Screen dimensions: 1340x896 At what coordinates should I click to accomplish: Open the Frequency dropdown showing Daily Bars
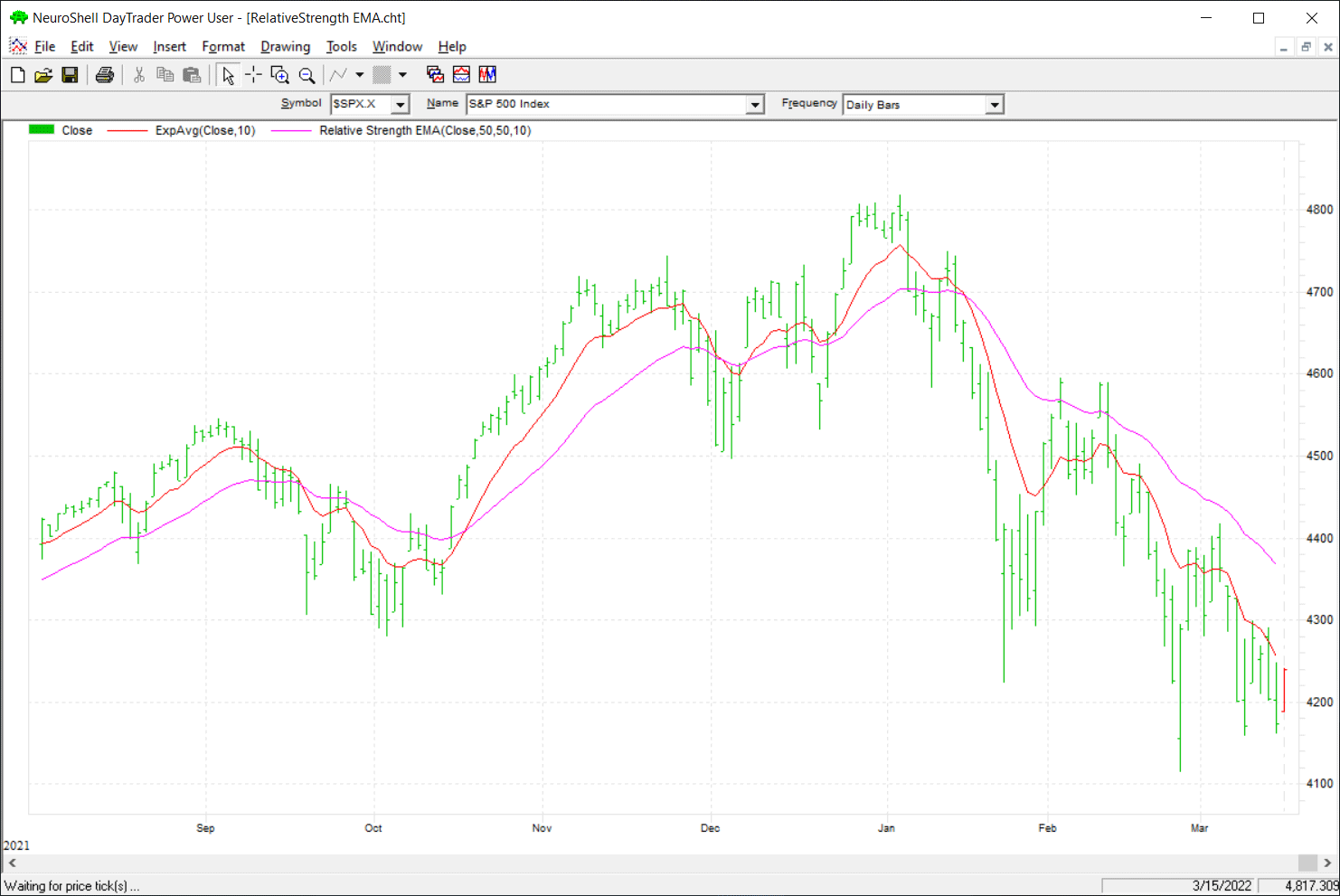coord(995,105)
